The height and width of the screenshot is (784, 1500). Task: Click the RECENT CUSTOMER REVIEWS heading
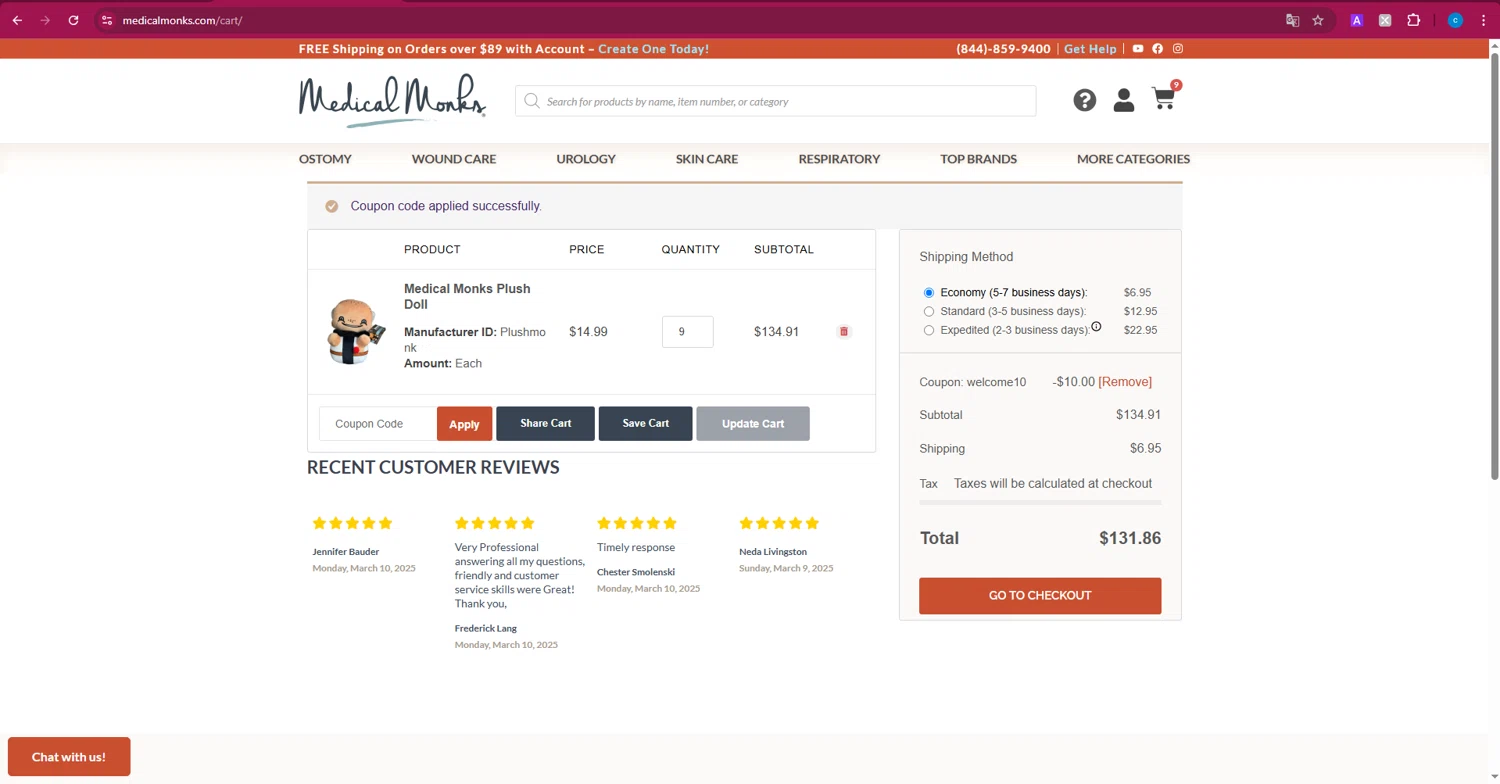(x=433, y=467)
